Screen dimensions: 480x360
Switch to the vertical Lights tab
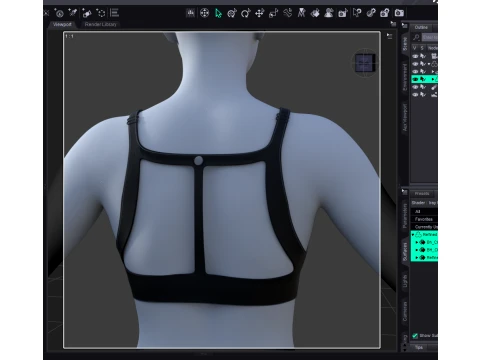pos(405,281)
